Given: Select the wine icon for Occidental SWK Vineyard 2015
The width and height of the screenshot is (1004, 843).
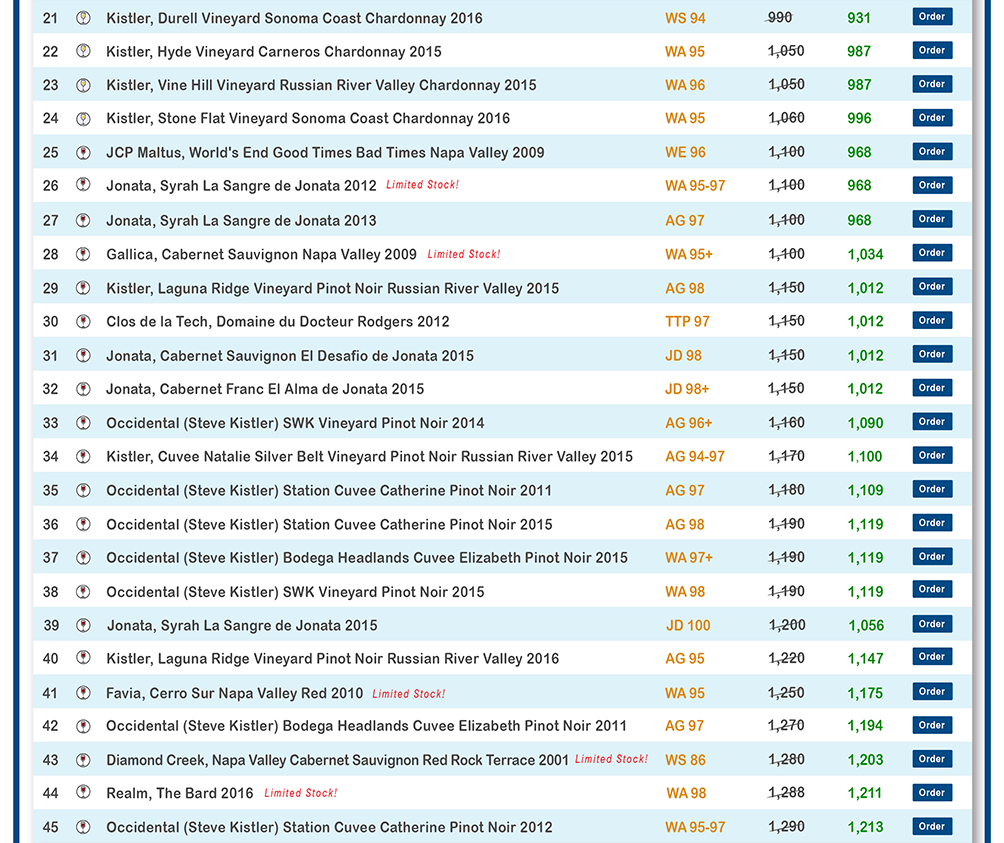Looking at the screenshot, I should (83, 591).
